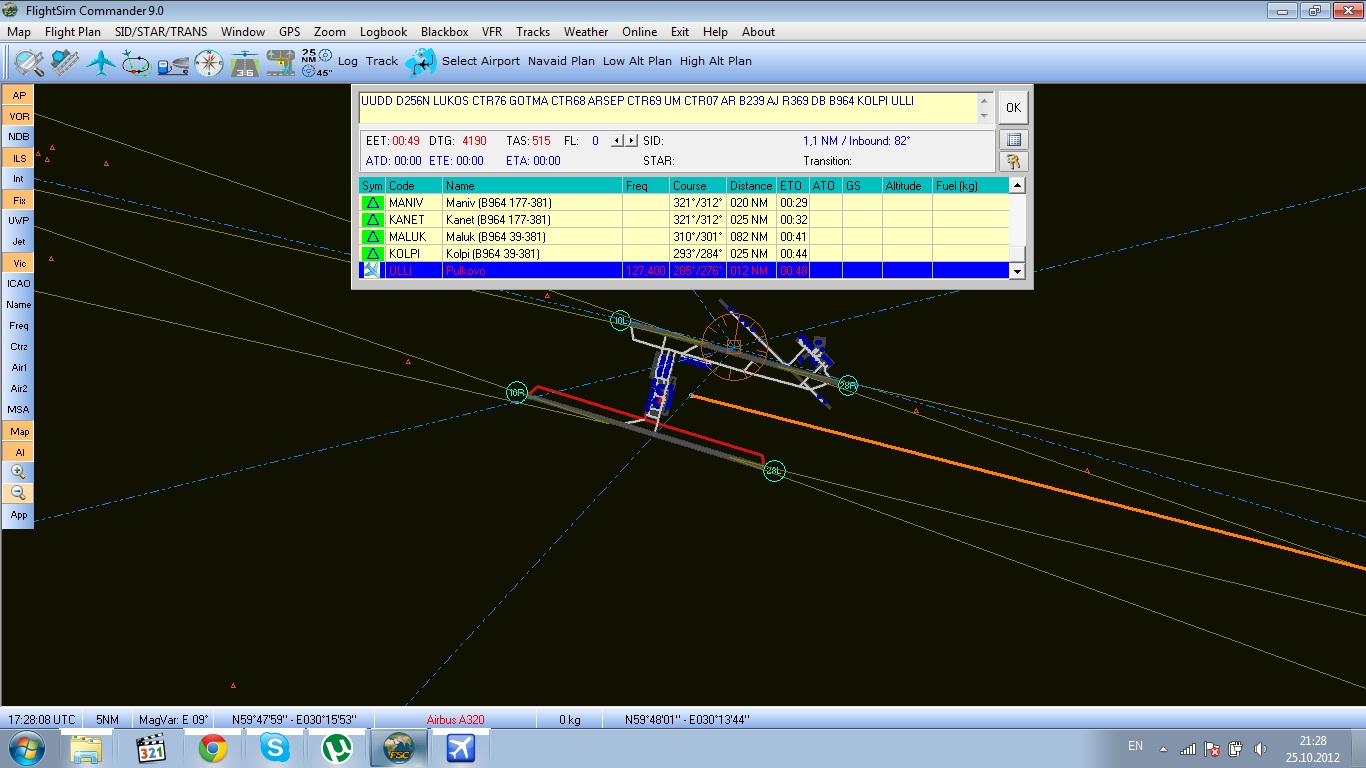Image resolution: width=1366 pixels, height=768 pixels.
Task: Click the zoom-out magnifier in left sidebar
Action: tap(19, 493)
